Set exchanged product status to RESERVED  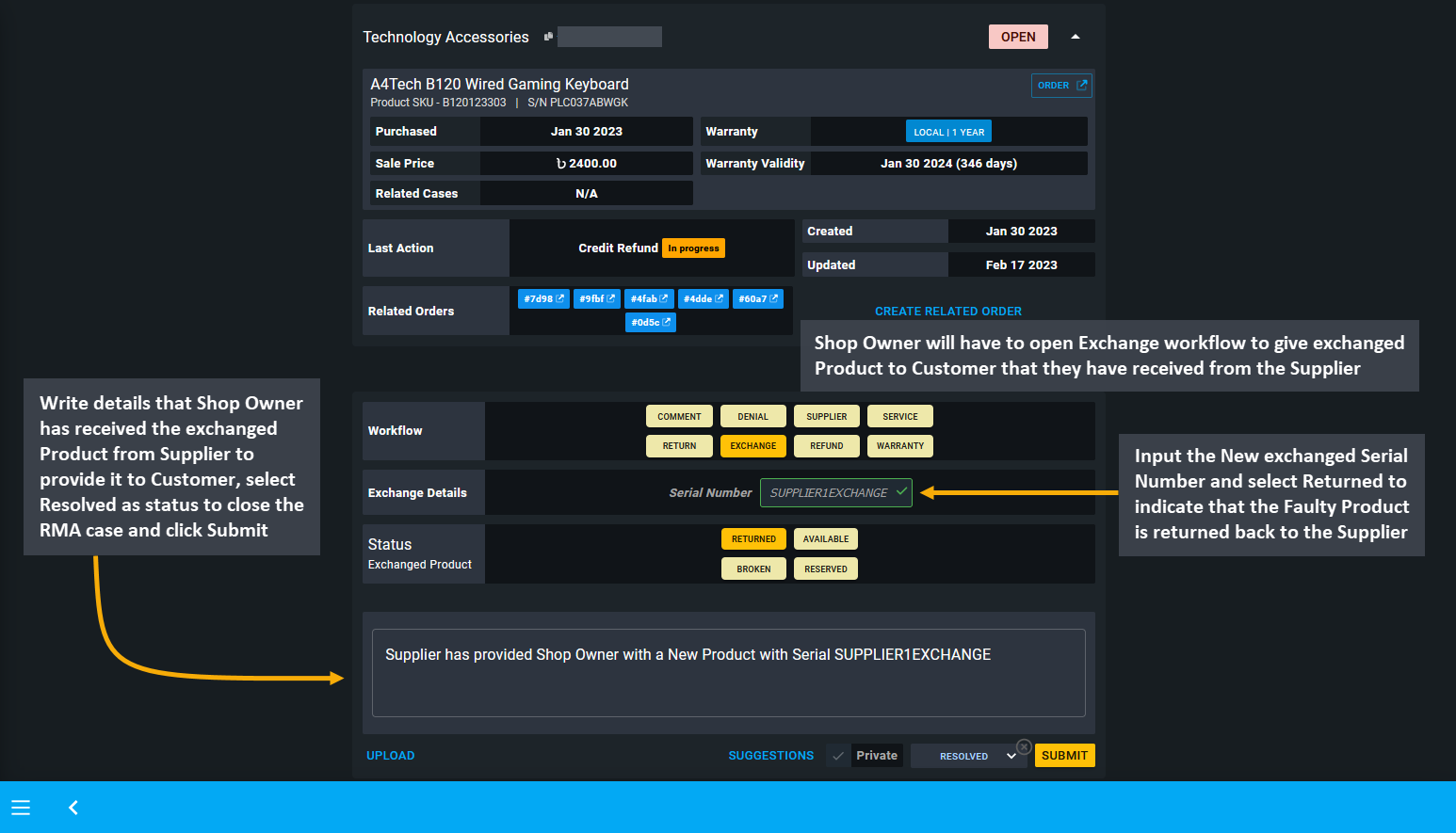point(826,569)
